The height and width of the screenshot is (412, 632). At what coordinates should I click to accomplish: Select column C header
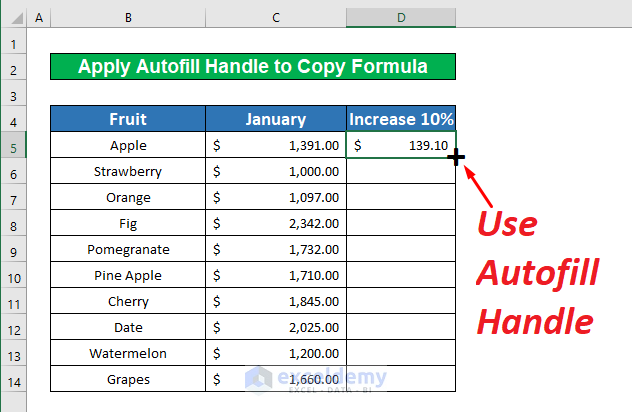point(276,18)
